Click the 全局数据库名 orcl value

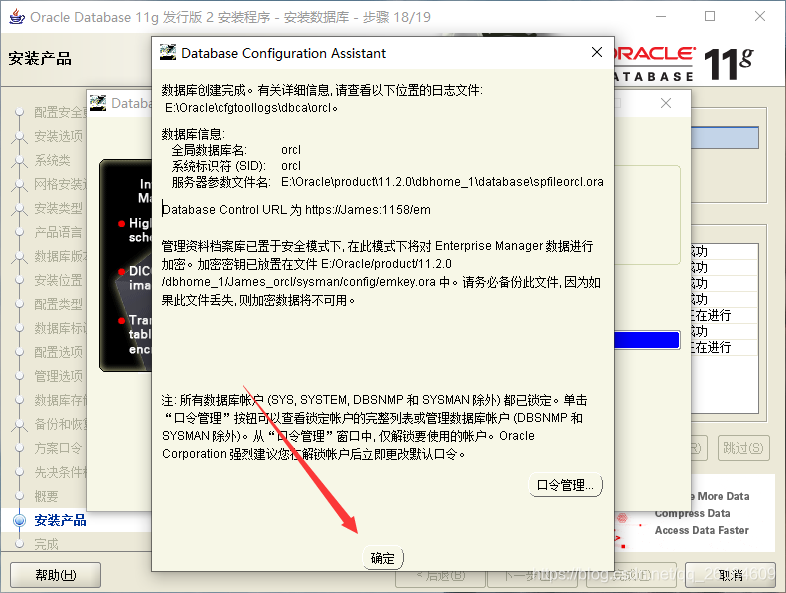291,150
